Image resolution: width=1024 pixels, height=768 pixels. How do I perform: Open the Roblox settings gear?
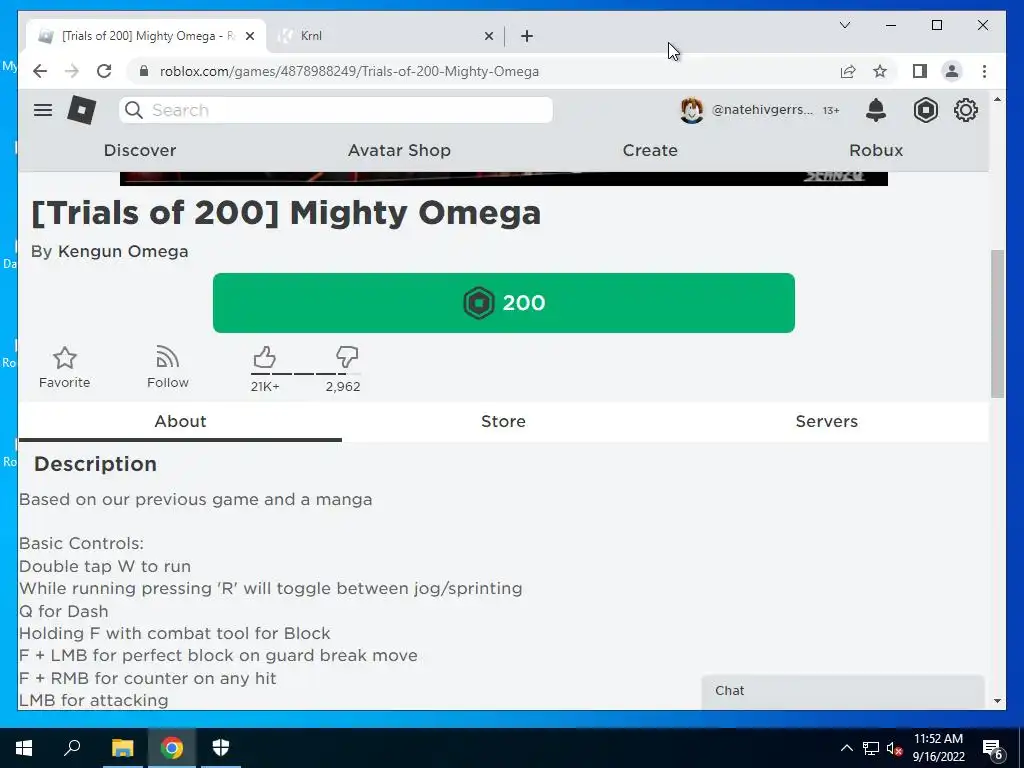[966, 110]
